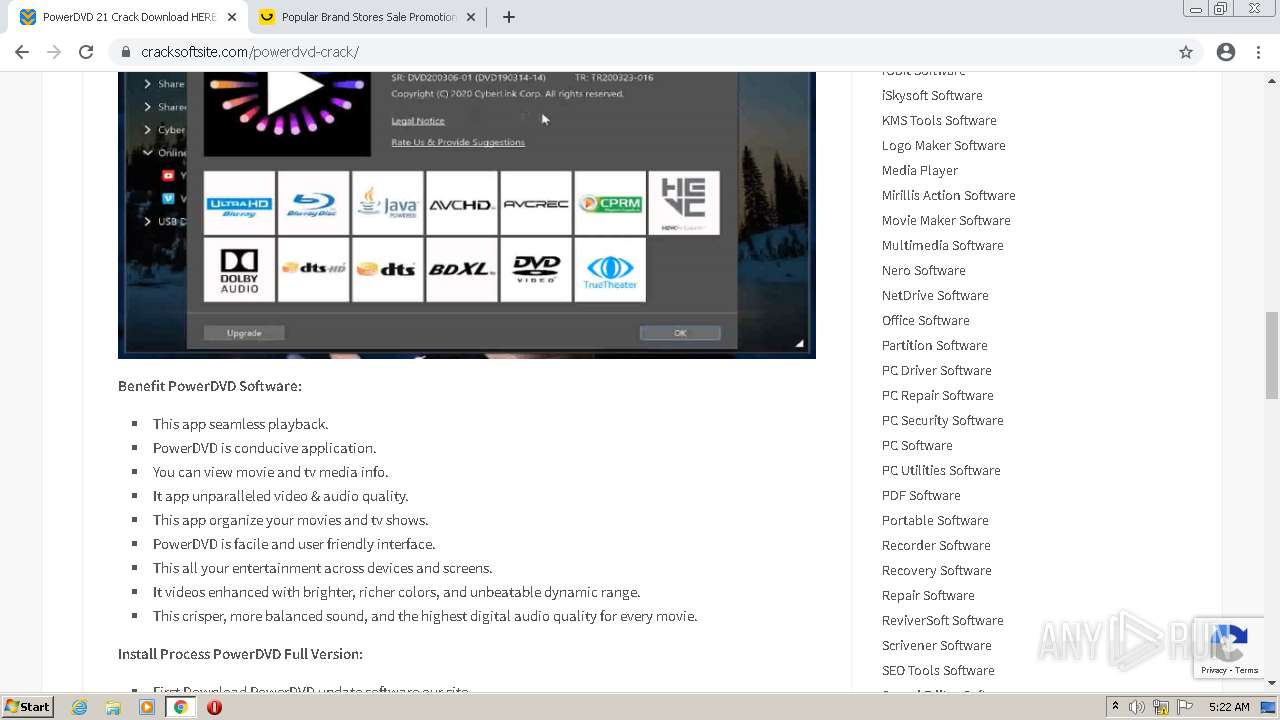Screen dimensions: 1280x720
Task: Go to the Recovery Software category
Action: (x=937, y=570)
